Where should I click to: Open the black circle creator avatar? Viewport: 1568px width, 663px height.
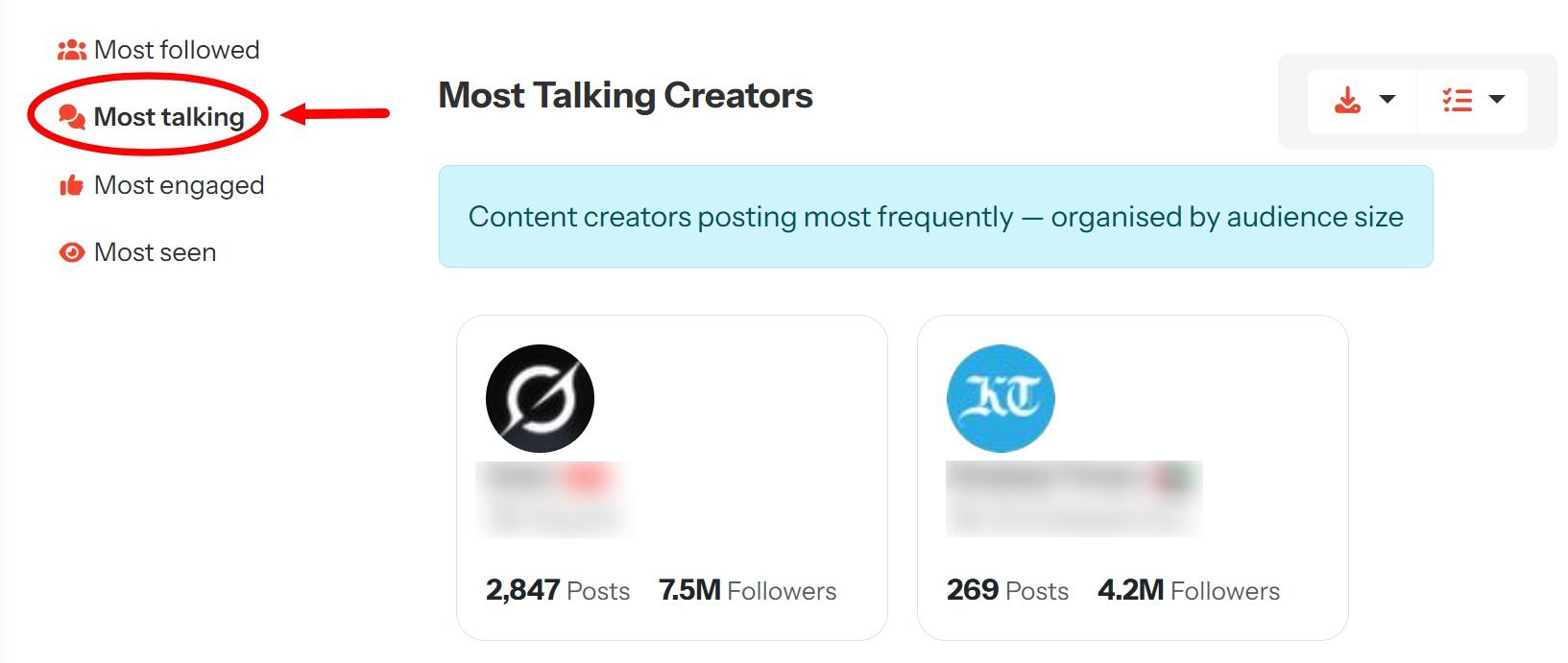pyautogui.click(x=540, y=398)
